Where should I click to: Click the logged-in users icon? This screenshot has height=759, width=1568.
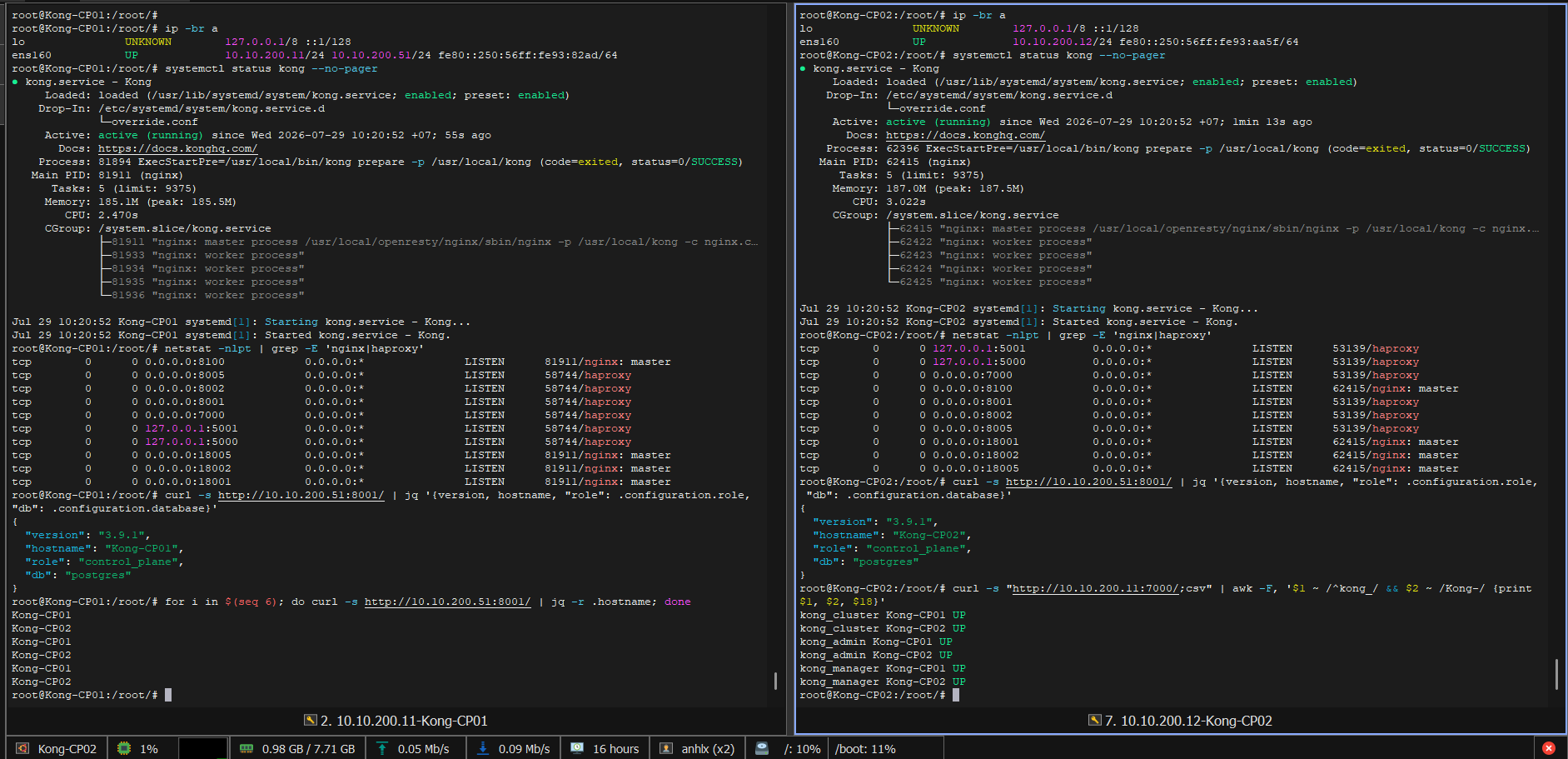[666, 748]
